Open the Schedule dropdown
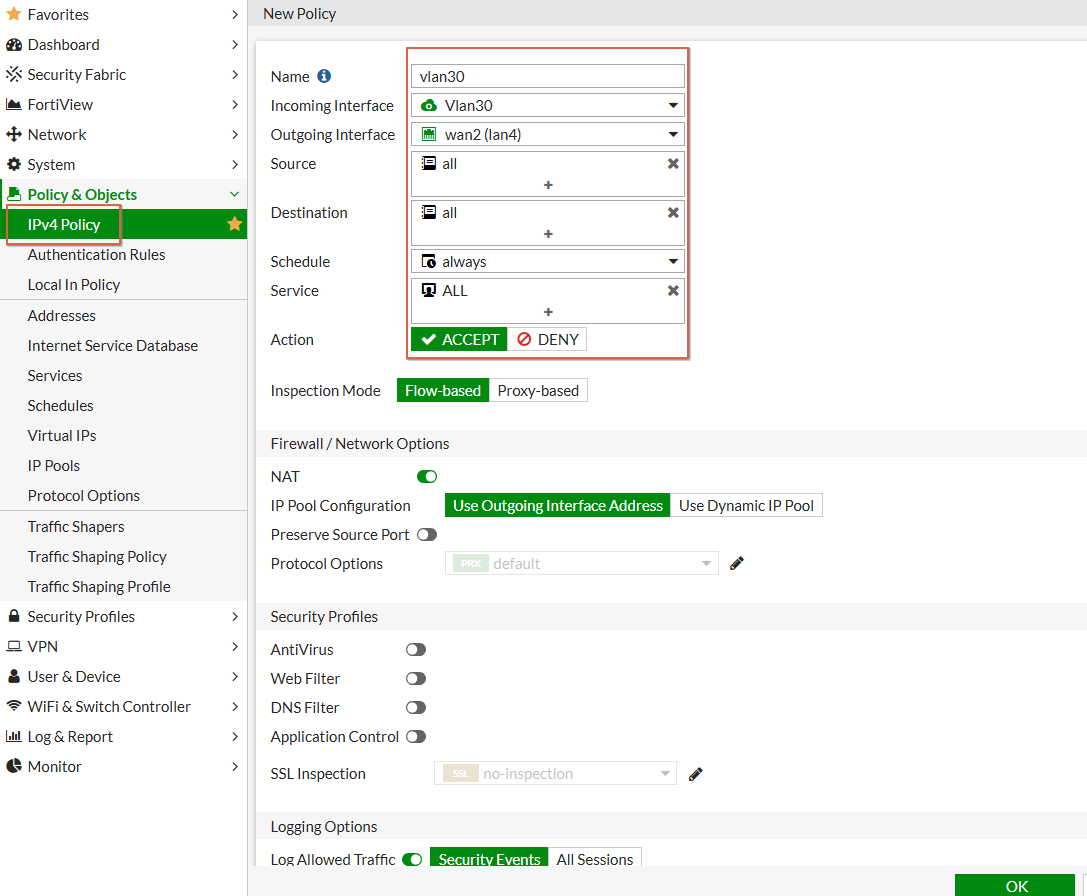This screenshot has width=1087, height=896. [548, 261]
